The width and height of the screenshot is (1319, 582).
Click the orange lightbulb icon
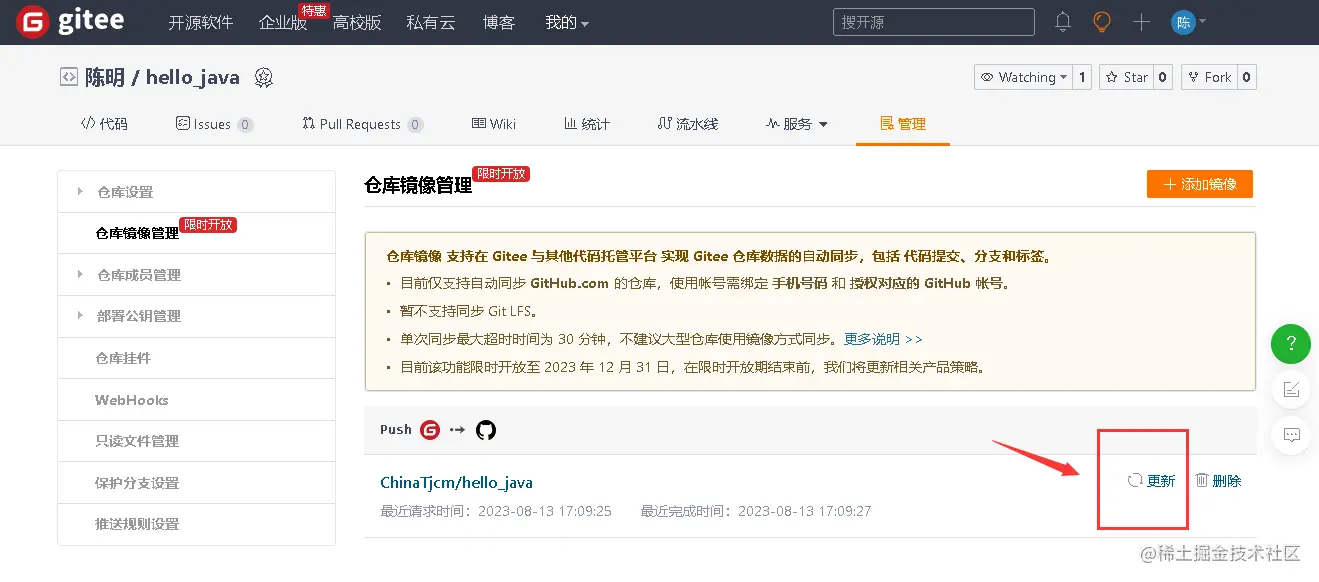click(1102, 21)
